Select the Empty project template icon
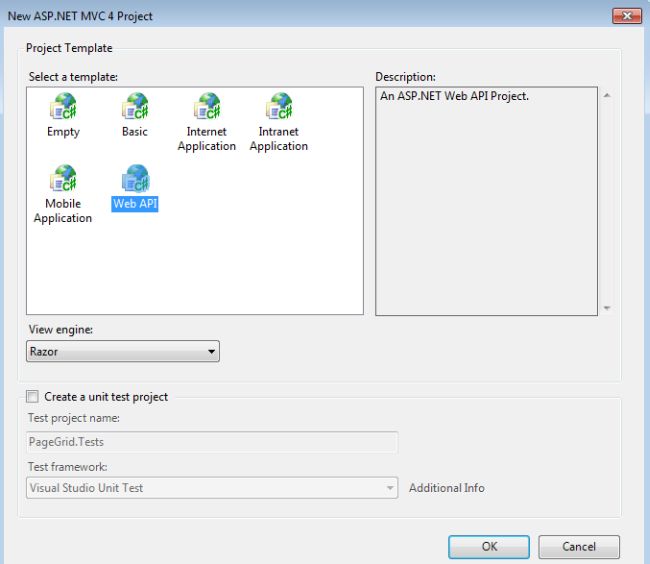 click(63, 106)
